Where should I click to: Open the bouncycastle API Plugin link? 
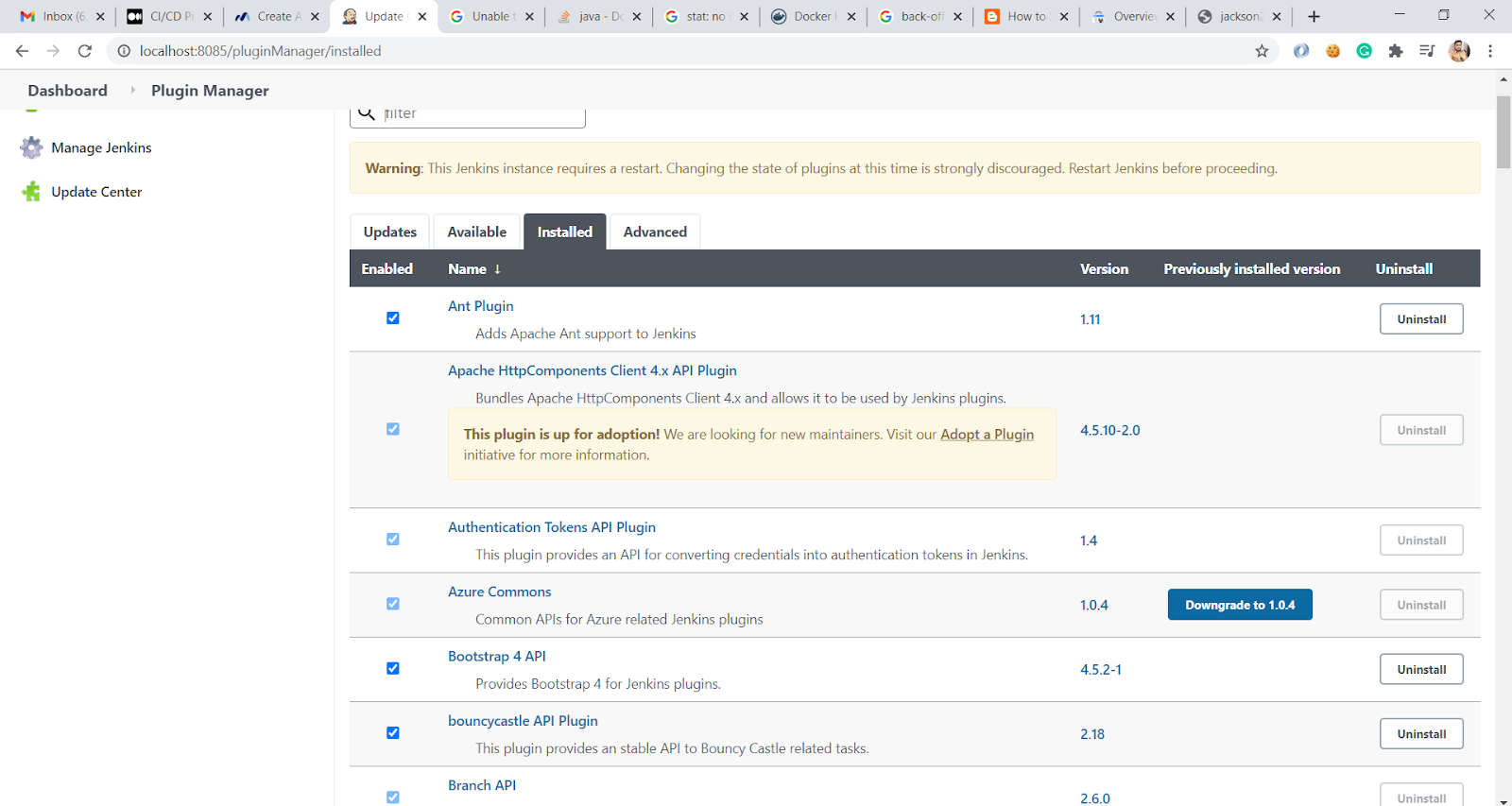523,721
